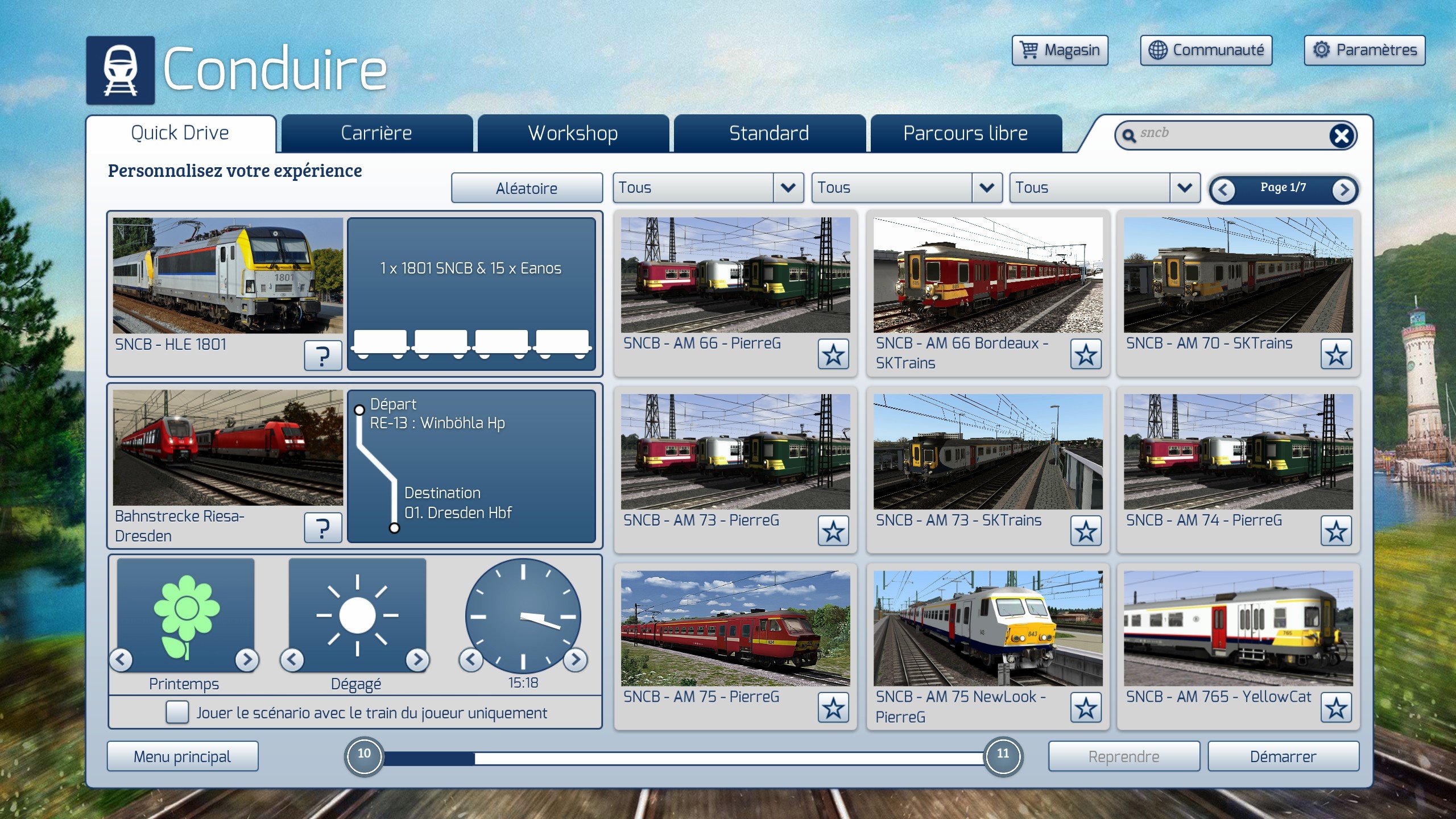The image size is (1456, 819).
Task: Open the third 'Tous' filter dropdown
Action: (x=1105, y=188)
